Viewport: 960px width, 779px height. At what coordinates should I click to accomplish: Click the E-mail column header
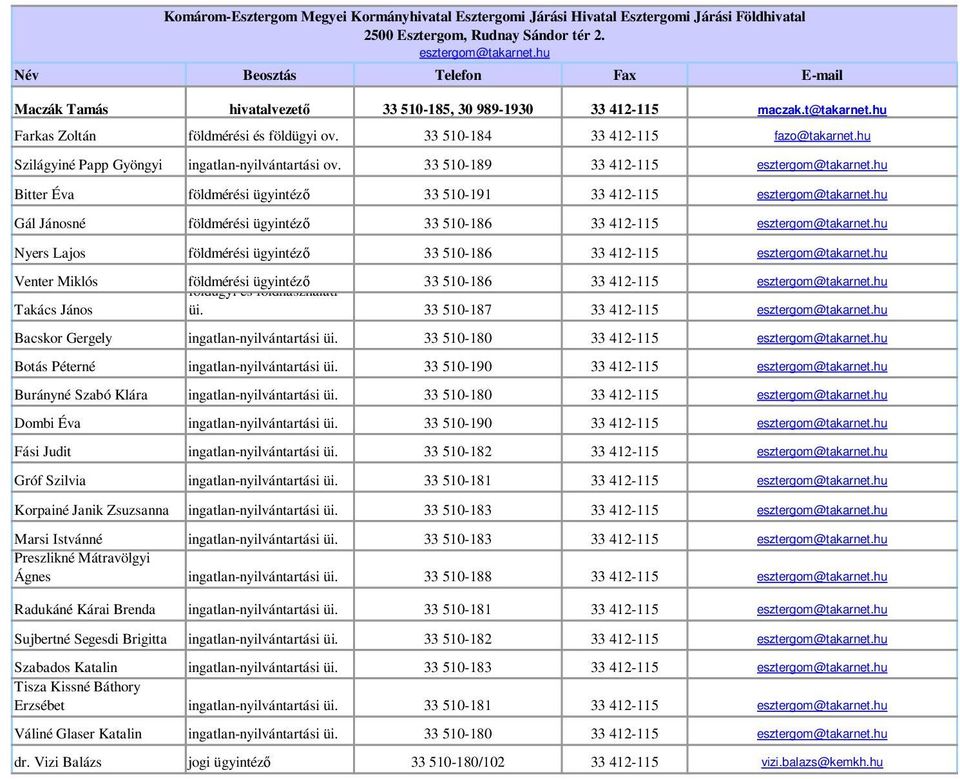pos(822,75)
